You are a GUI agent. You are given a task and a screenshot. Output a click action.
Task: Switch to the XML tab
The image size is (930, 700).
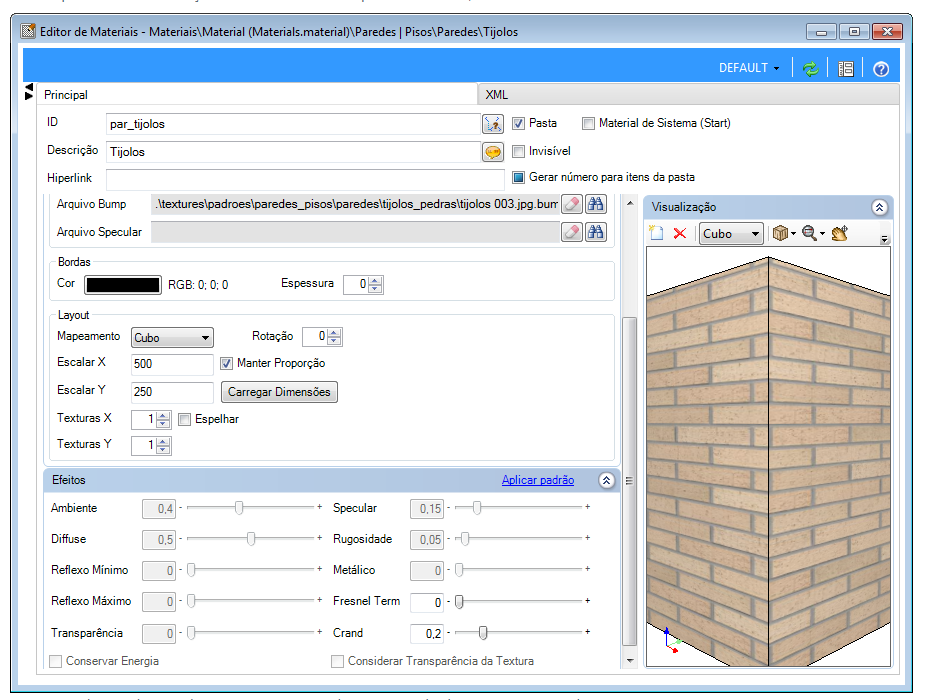(689, 95)
